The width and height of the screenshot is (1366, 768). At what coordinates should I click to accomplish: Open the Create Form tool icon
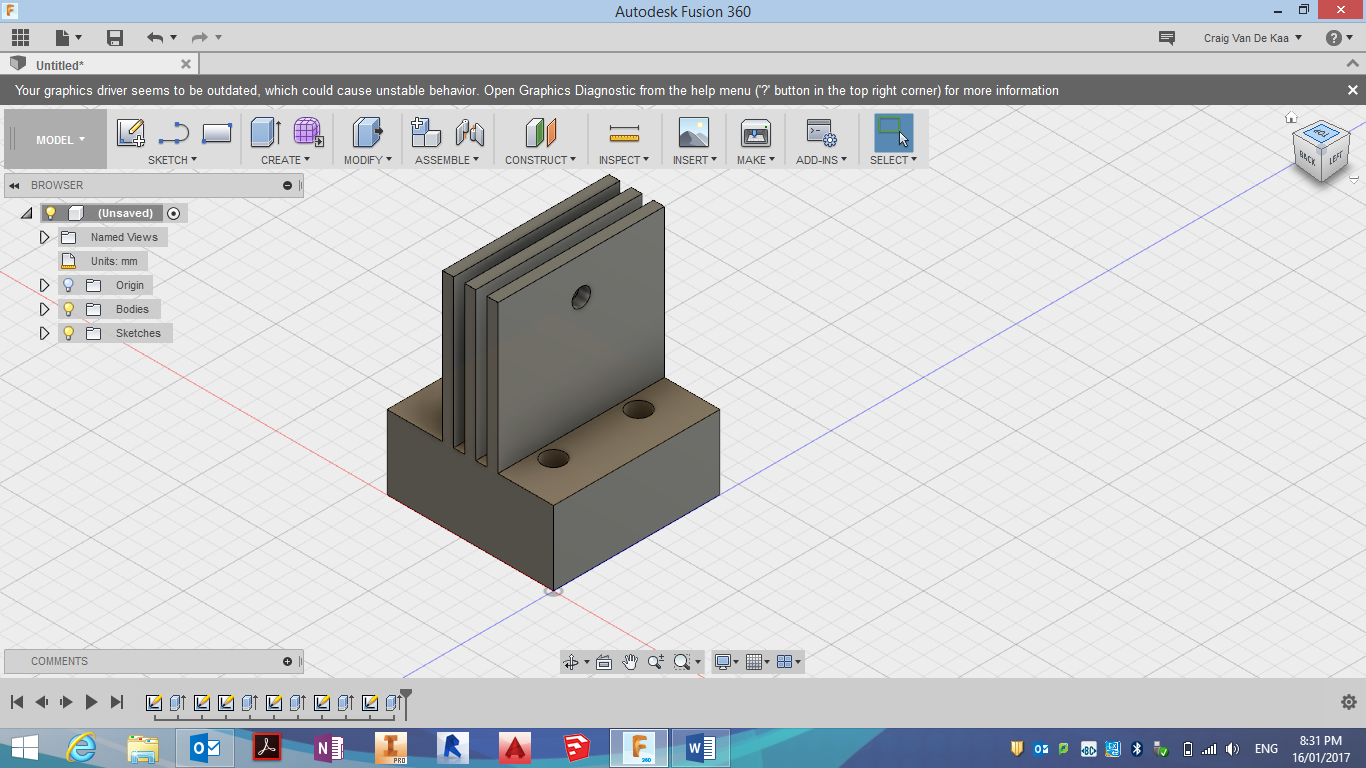[x=308, y=132]
